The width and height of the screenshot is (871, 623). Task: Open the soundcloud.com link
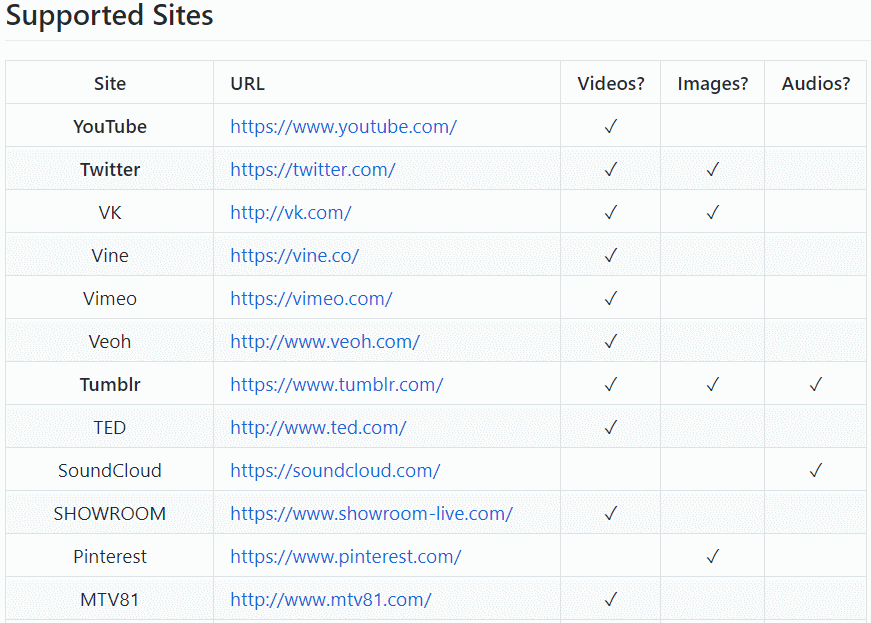click(335, 471)
